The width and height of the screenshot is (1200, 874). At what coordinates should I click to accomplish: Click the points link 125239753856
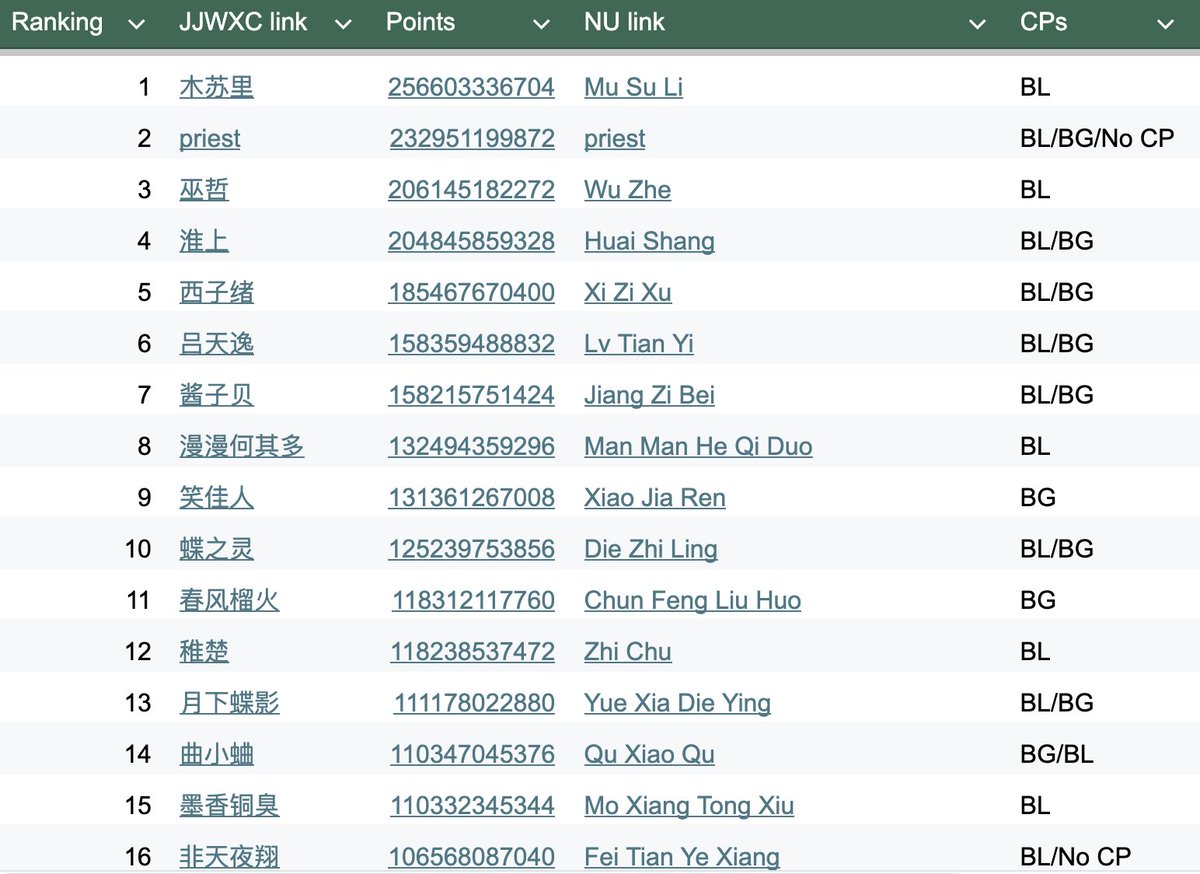tap(471, 549)
